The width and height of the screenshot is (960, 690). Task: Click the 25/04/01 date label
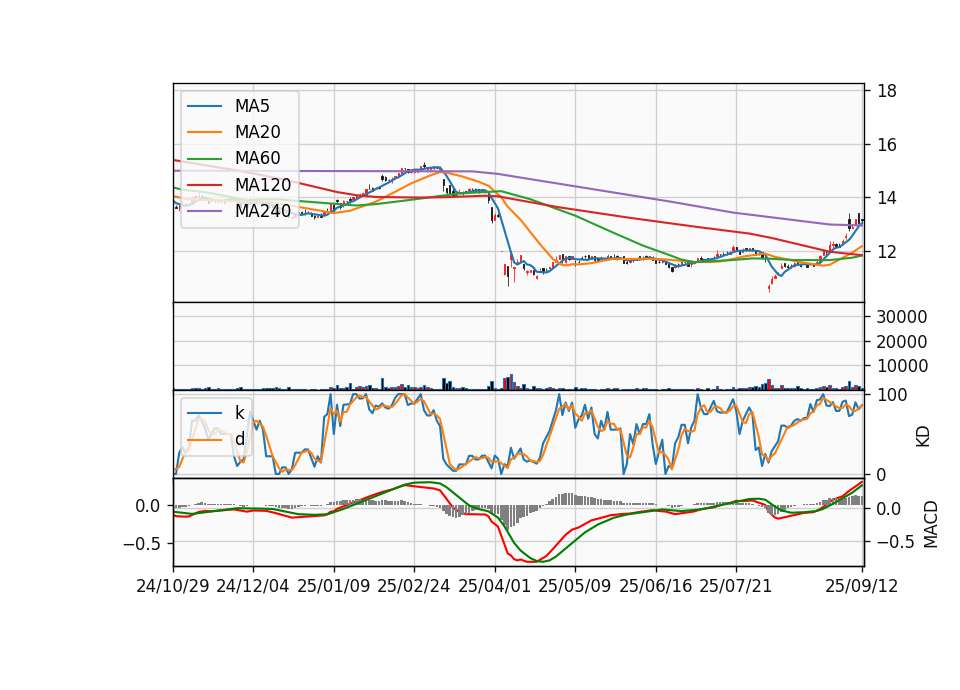494,586
